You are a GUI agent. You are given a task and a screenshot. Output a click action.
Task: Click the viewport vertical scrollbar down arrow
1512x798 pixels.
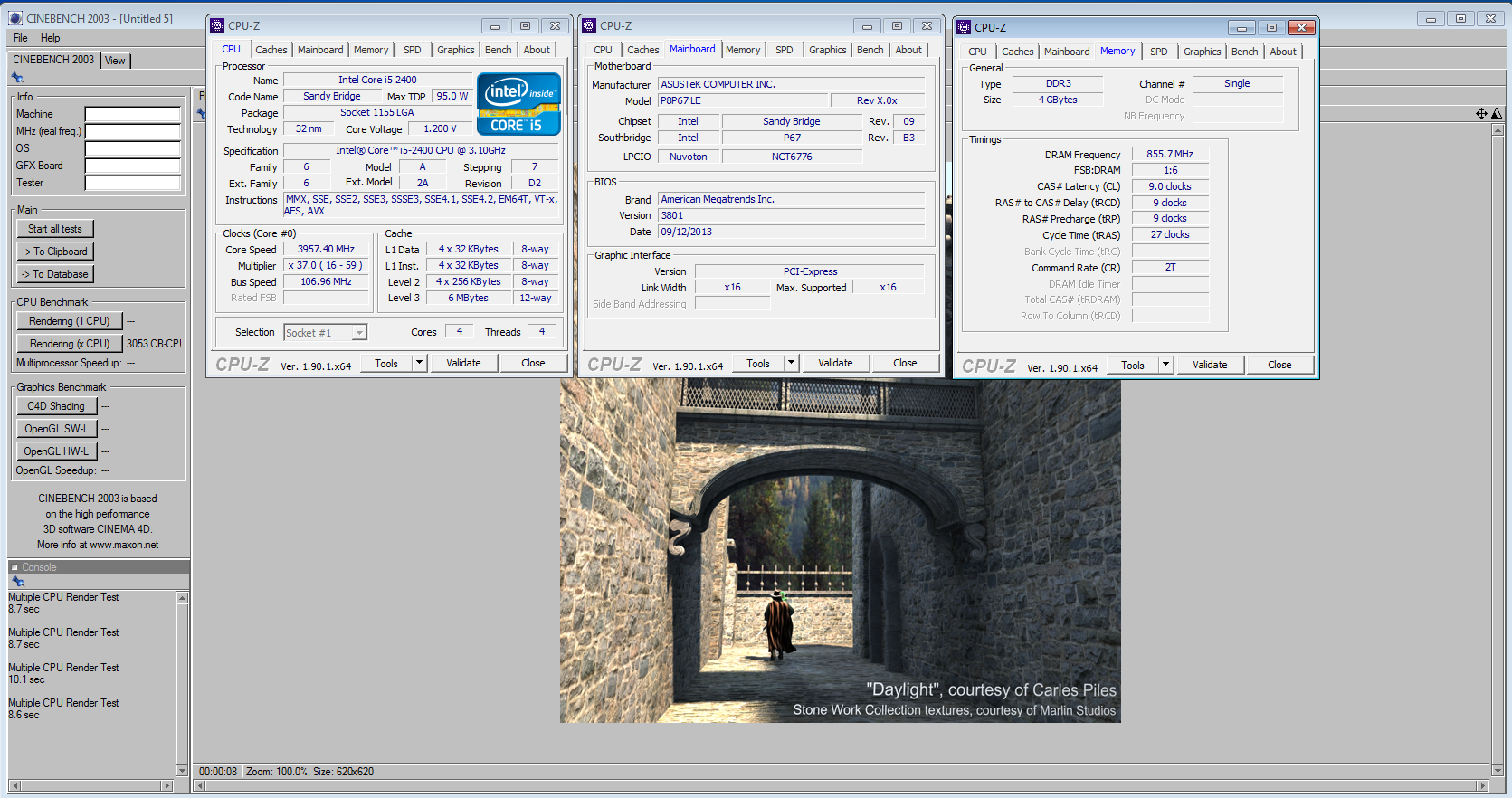(x=1496, y=771)
